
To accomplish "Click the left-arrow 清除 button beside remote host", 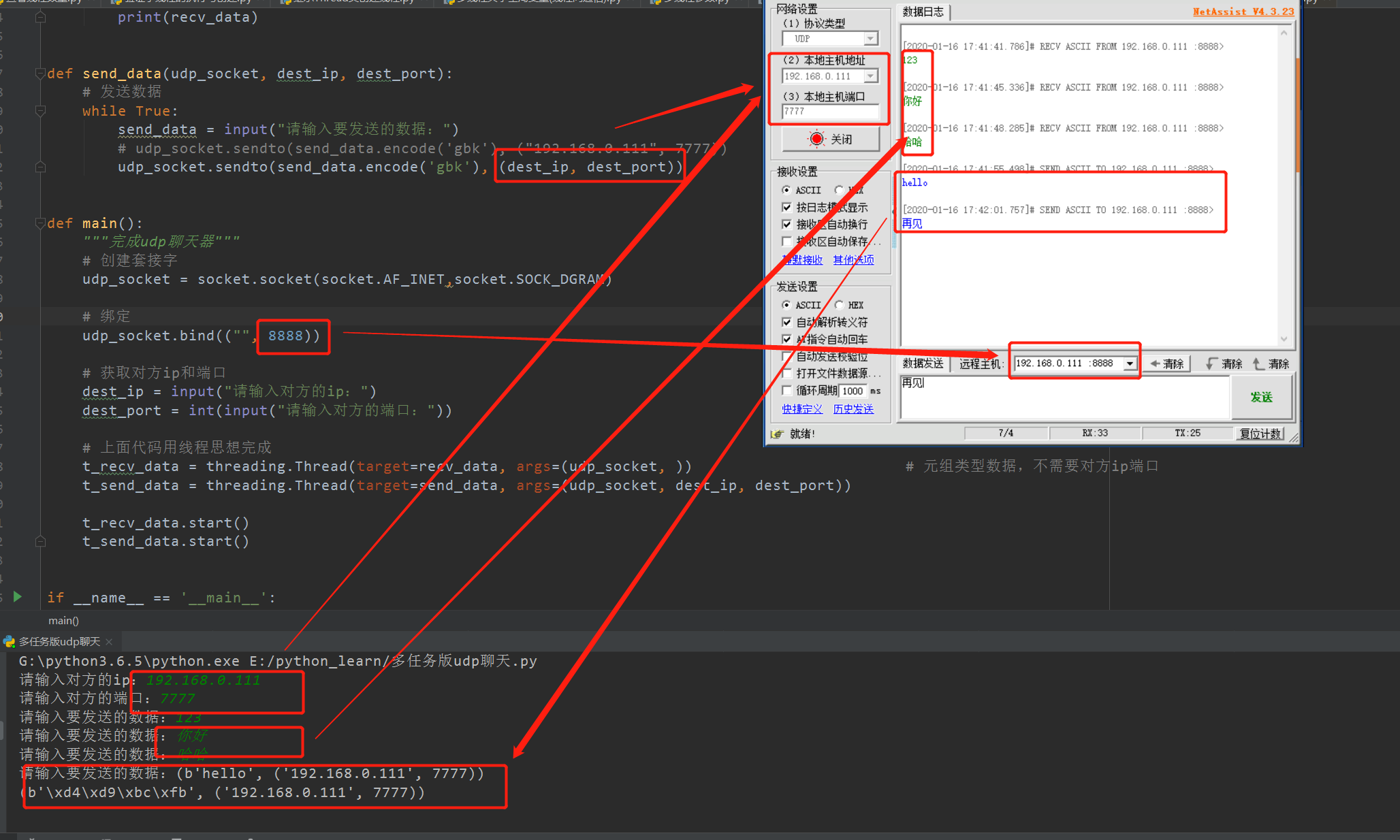I will click(x=1167, y=364).
